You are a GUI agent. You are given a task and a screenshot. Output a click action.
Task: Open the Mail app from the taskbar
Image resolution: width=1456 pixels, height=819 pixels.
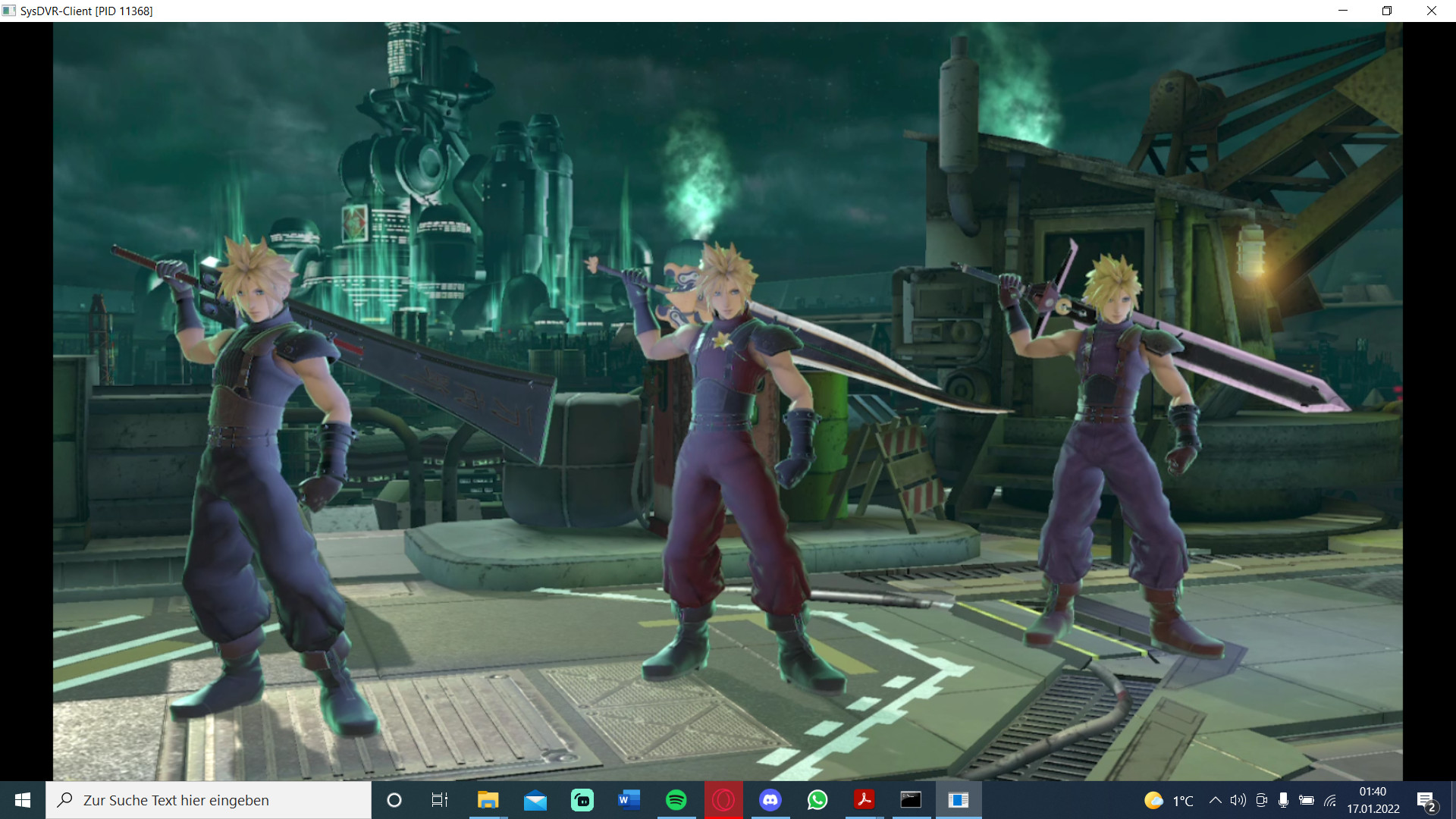(x=536, y=800)
